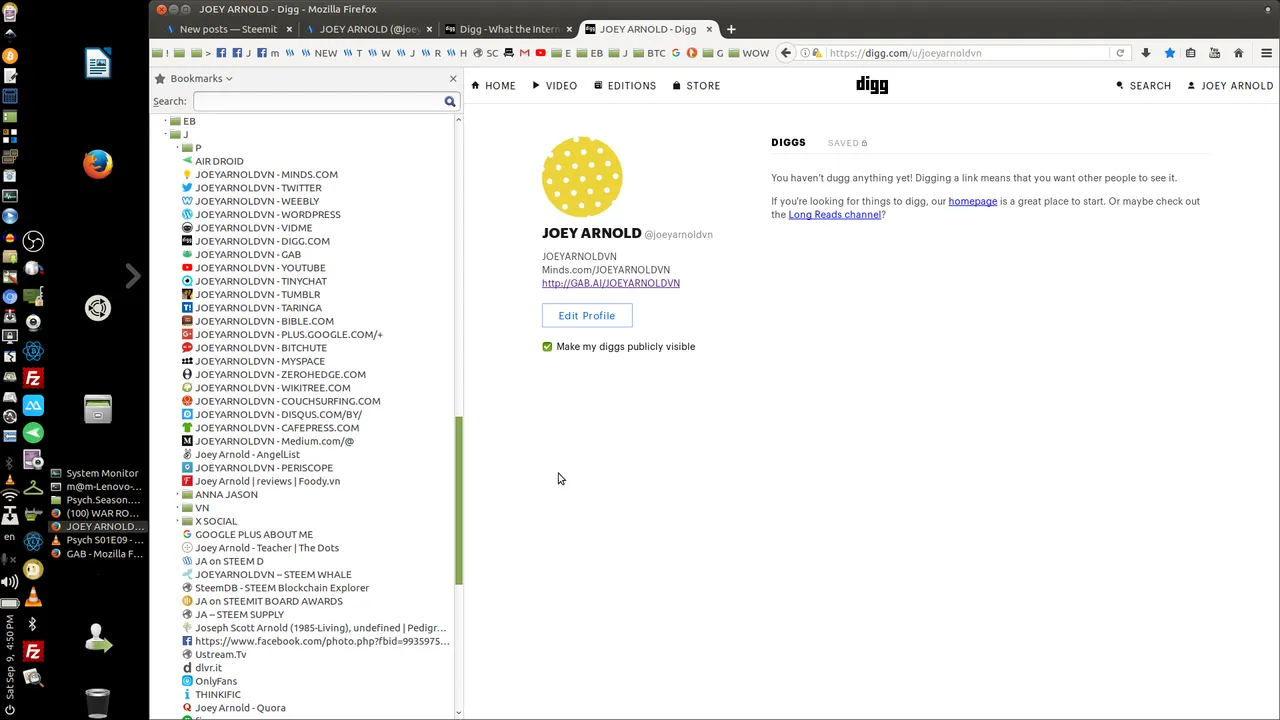The height and width of the screenshot is (720, 1280).
Task: Click the sidebar scrollbar down arrow
Action: point(459,713)
